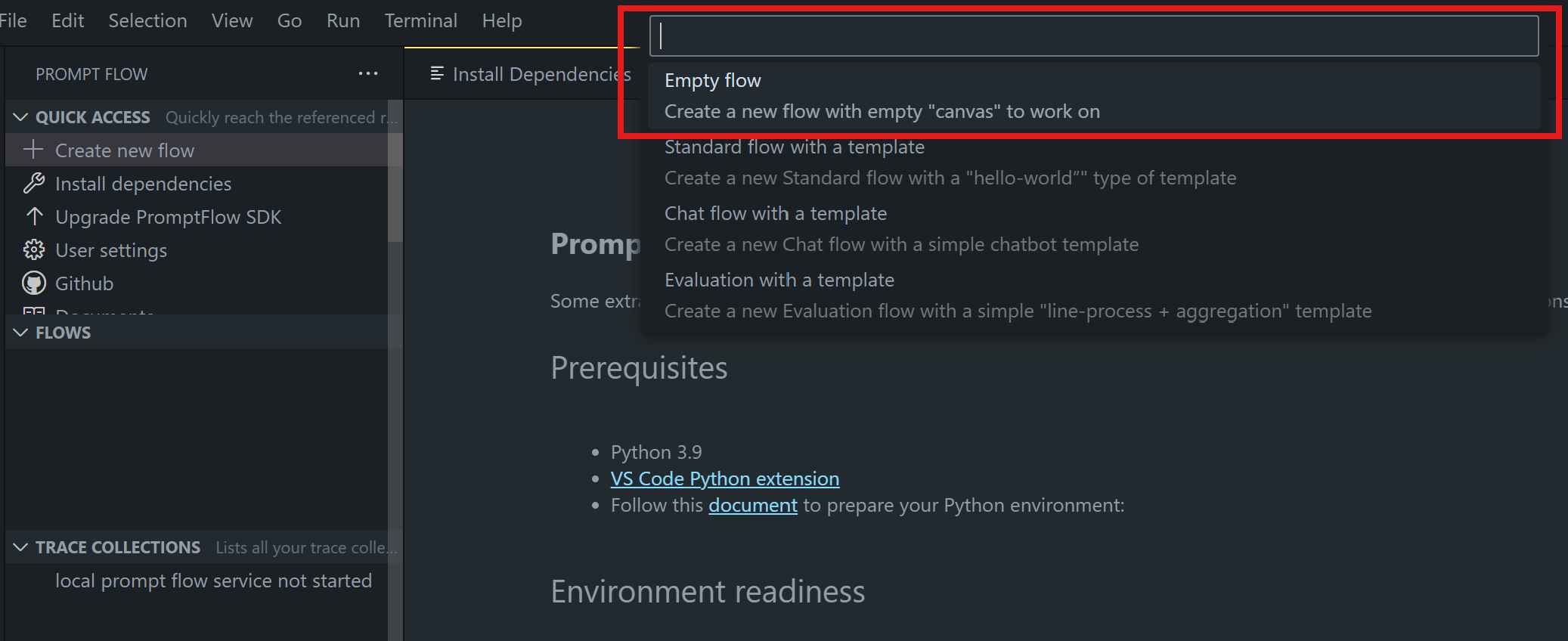Open the Go menu
This screenshot has height=641, width=1568.
point(290,20)
